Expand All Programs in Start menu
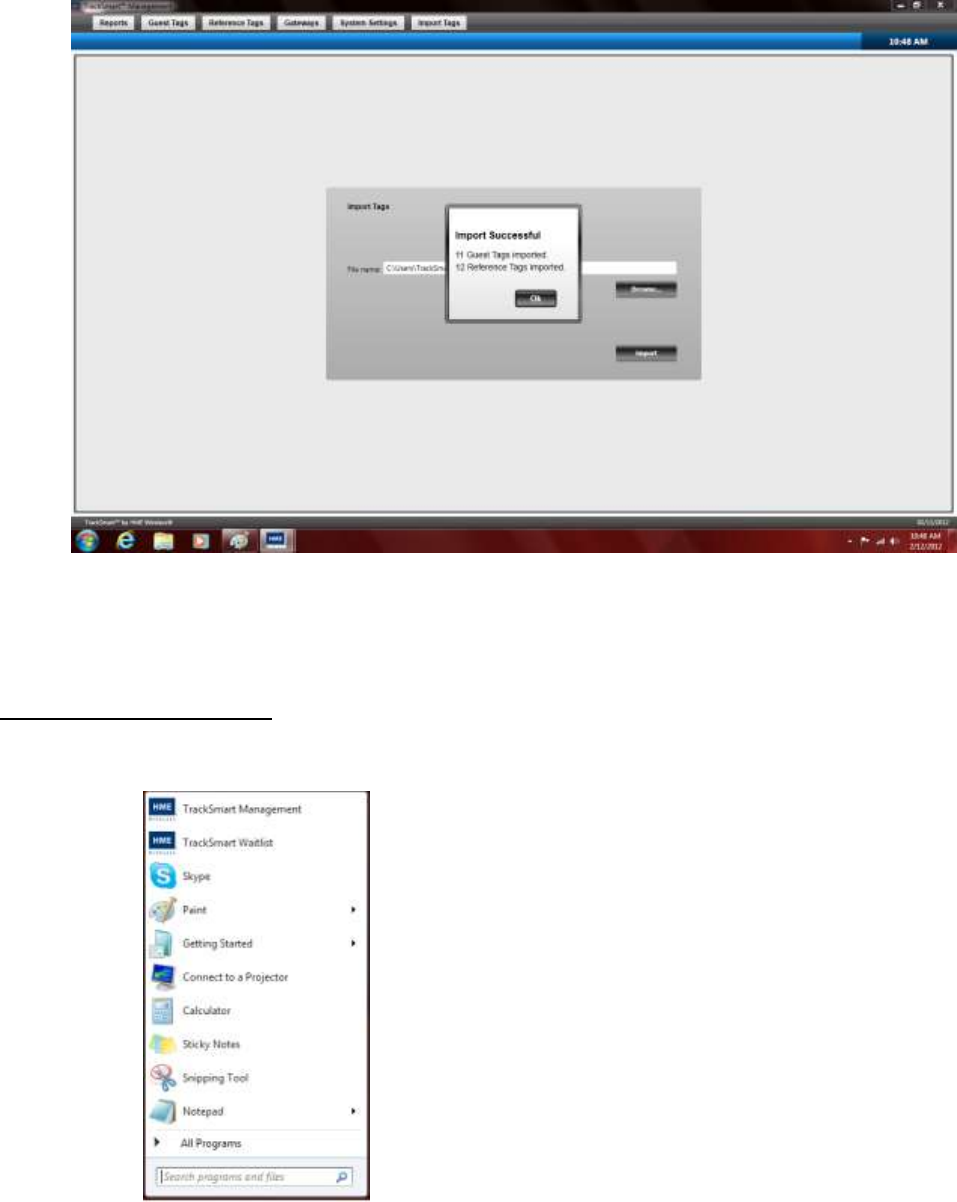 pos(258,1143)
